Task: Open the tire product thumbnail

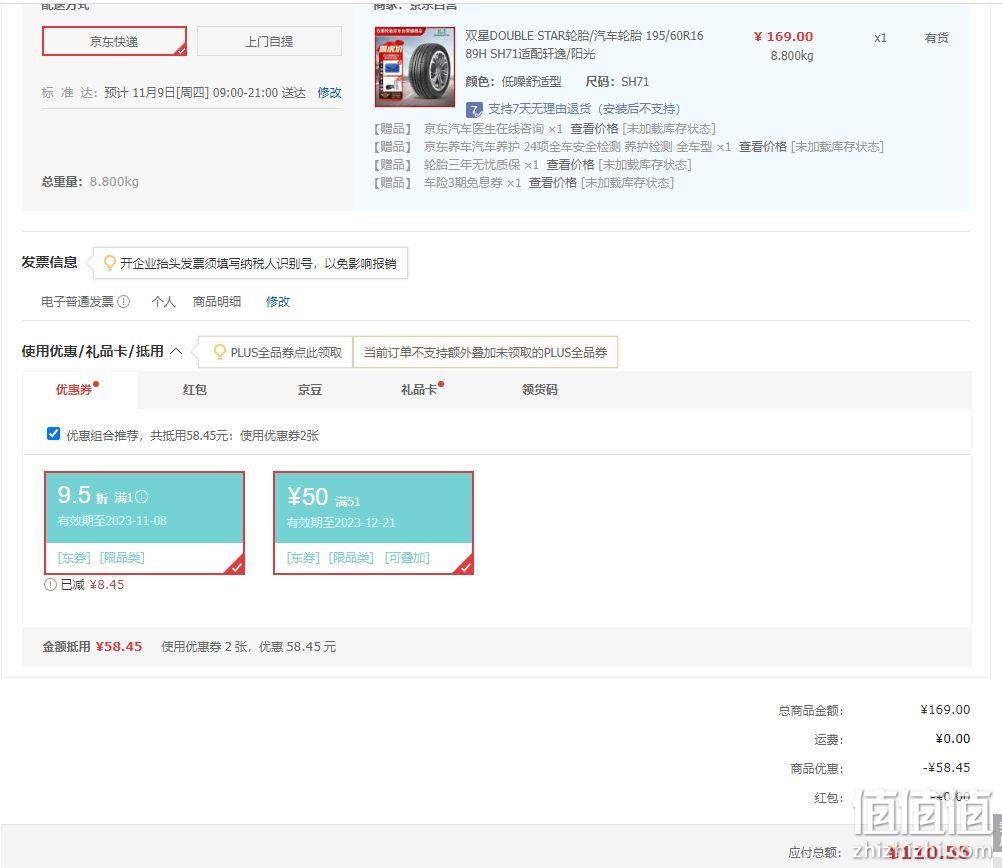Action: click(415, 66)
